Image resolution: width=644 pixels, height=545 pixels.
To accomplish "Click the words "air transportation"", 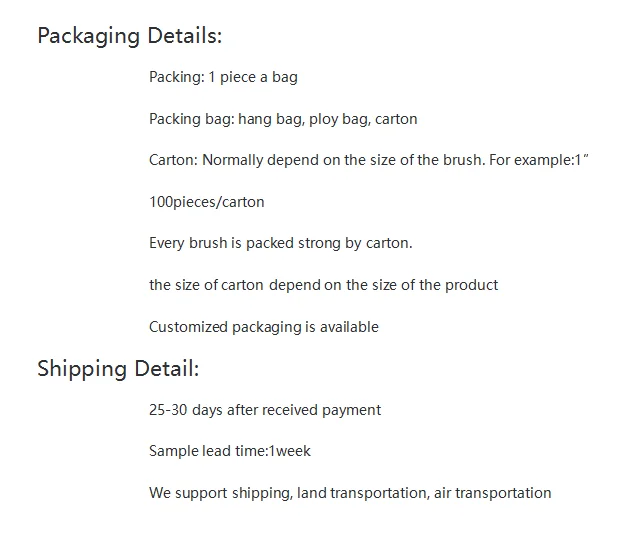I will [x=493, y=493].
